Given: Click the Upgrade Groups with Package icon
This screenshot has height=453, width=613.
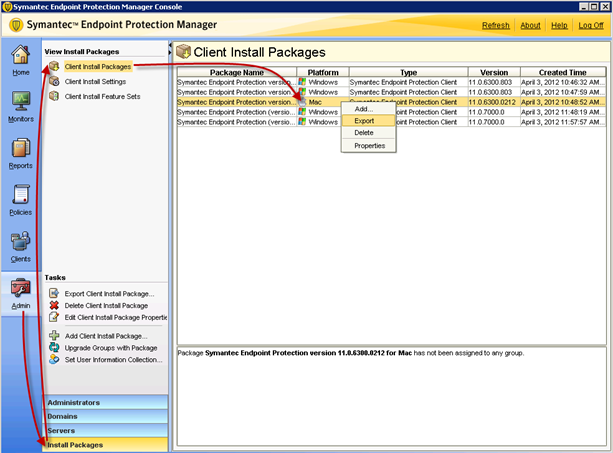Looking at the screenshot, I should [54, 347].
